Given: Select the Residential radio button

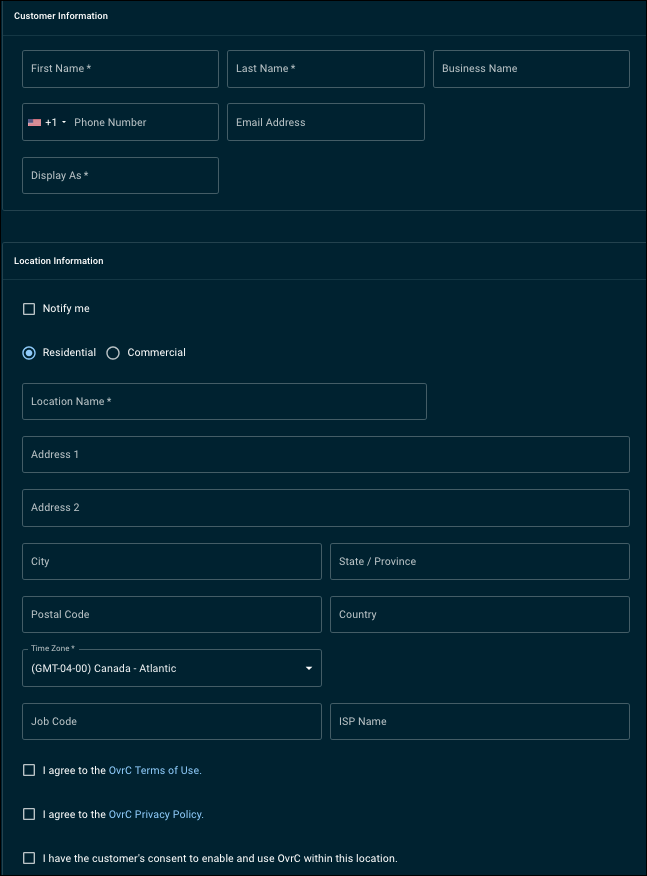Looking at the screenshot, I should coord(29,353).
